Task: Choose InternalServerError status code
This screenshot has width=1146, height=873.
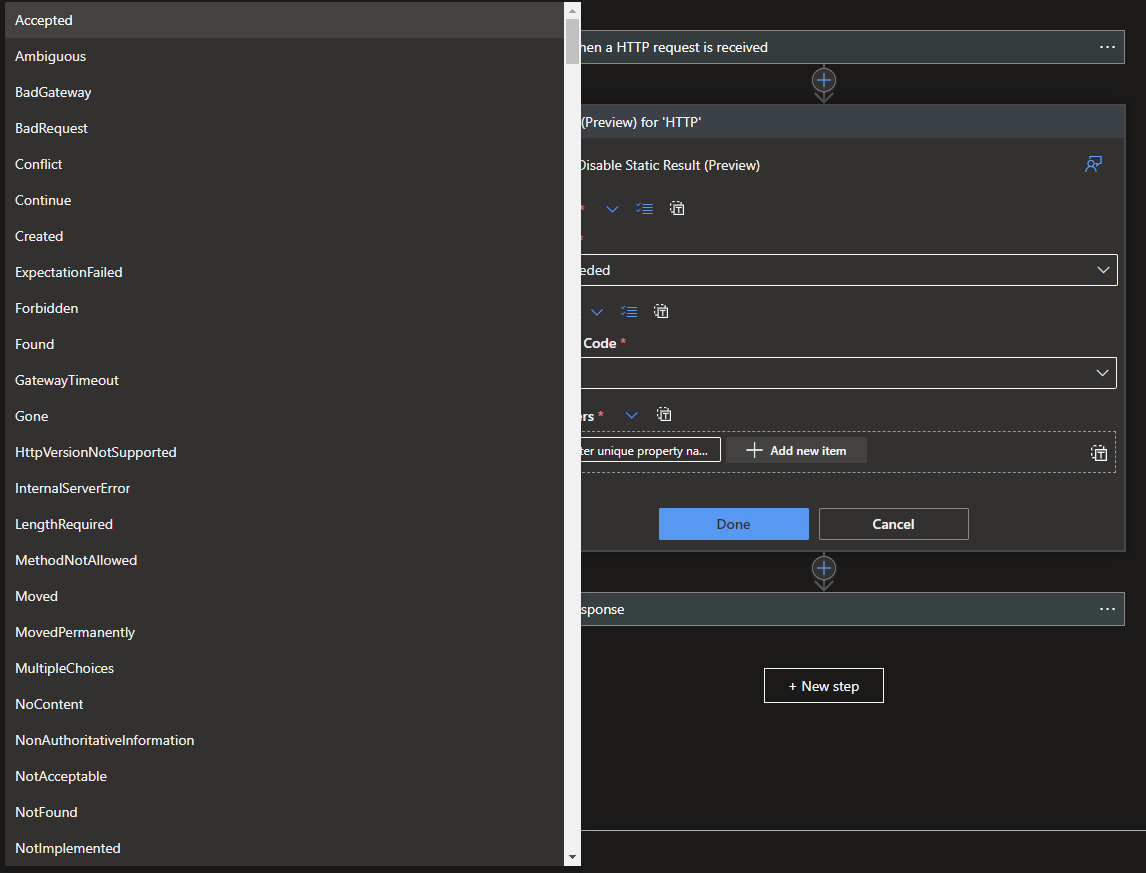Action: click(x=284, y=488)
